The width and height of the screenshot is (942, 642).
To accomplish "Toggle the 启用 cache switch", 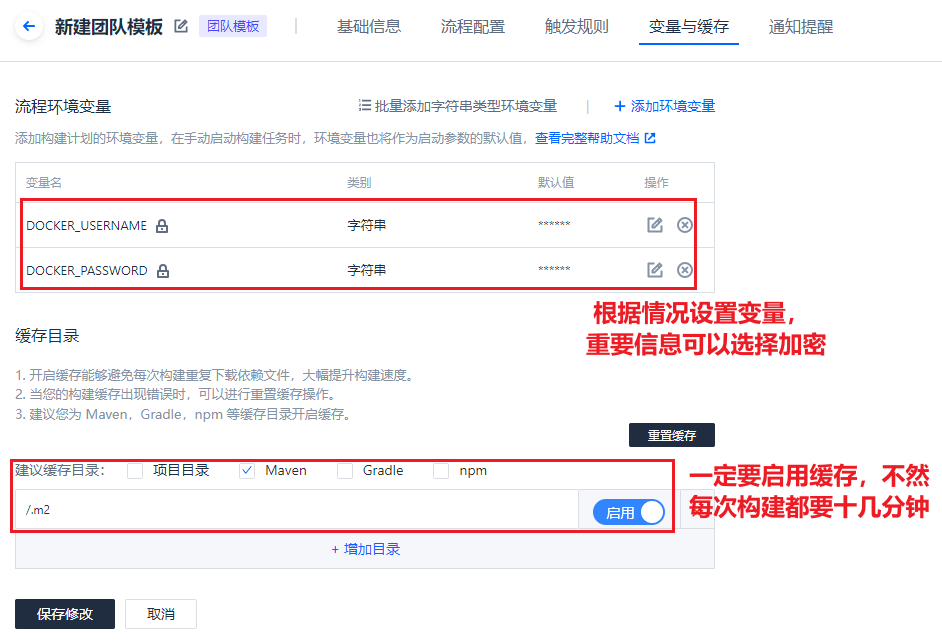I will tap(629, 512).
